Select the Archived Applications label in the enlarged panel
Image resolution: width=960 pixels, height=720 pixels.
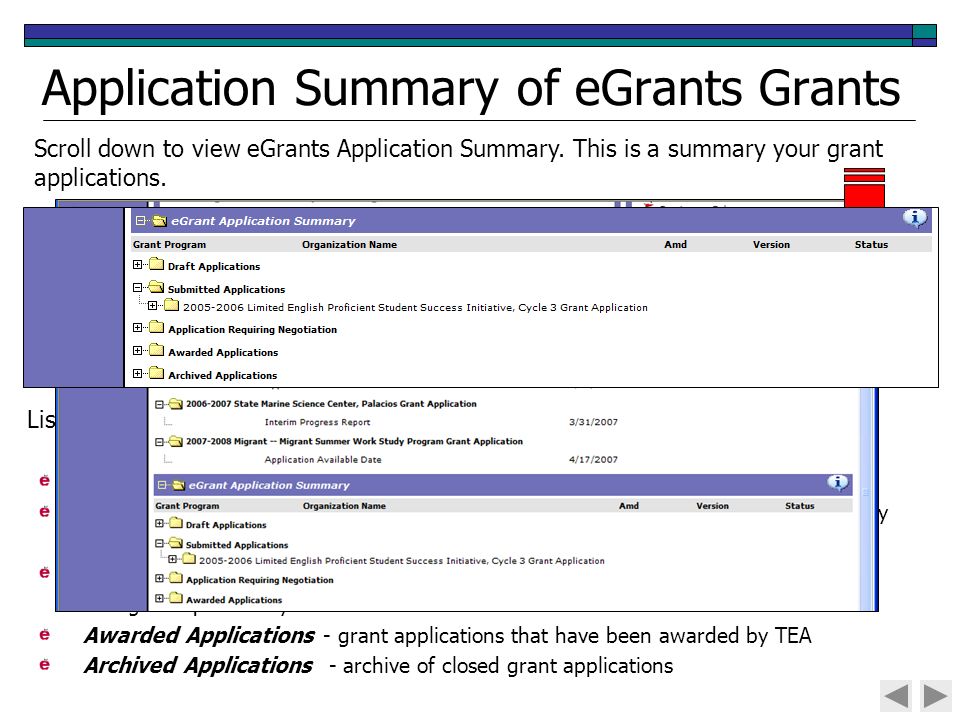click(x=223, y=375)
